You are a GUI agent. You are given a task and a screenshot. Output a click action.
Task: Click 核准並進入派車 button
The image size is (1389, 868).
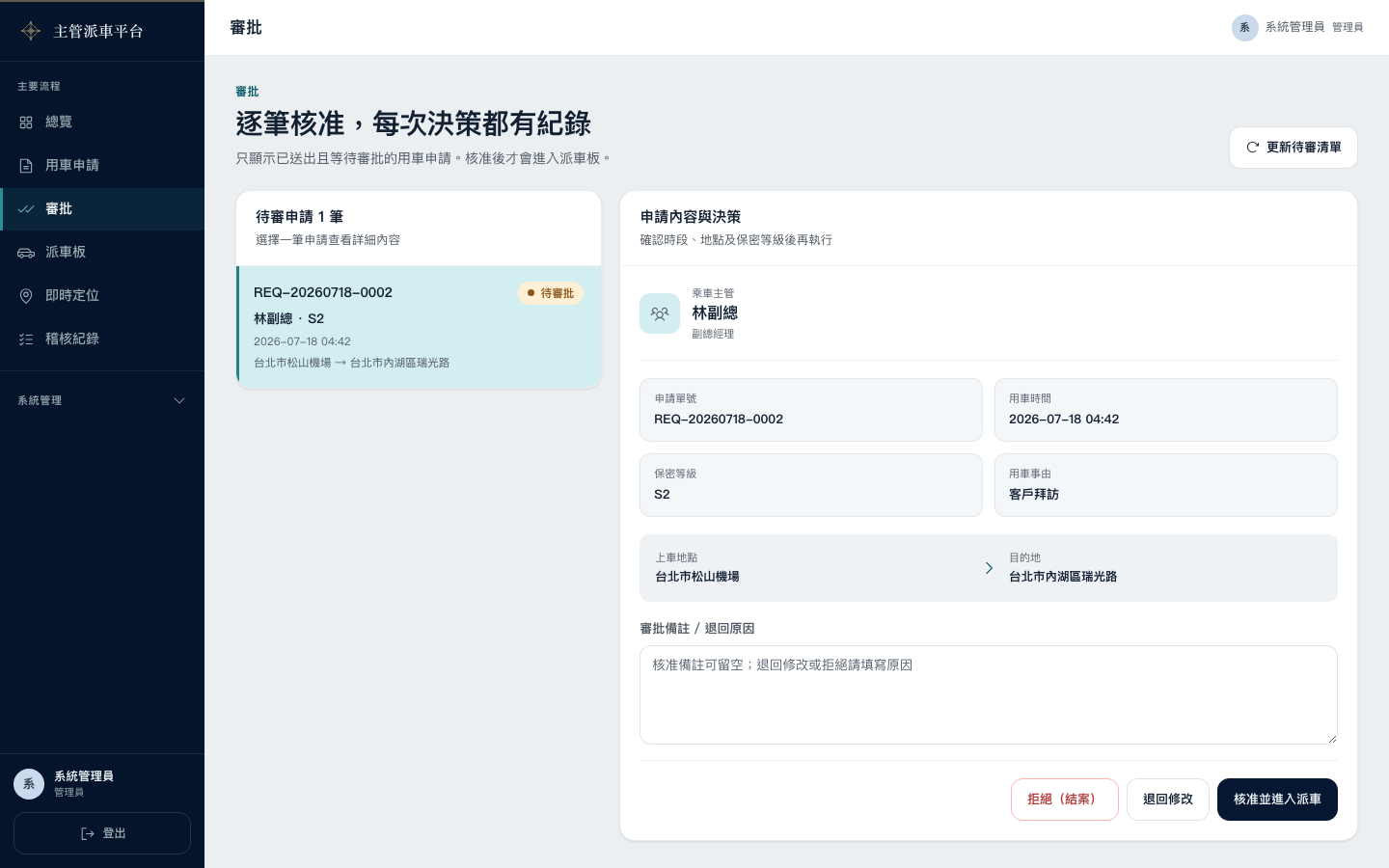(x=1277, y=800)
